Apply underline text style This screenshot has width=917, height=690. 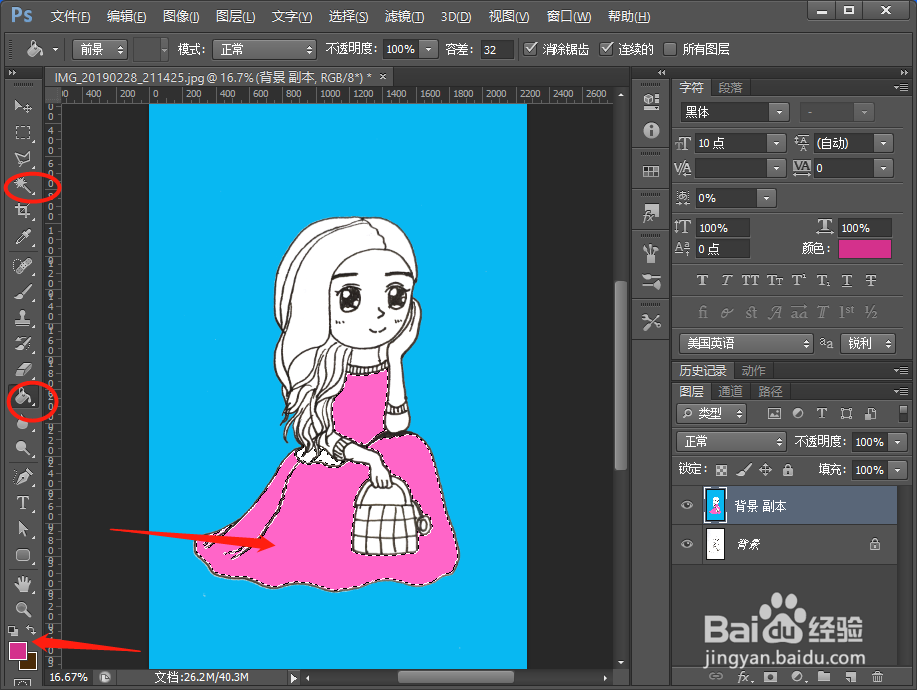[x=847, y=281]
